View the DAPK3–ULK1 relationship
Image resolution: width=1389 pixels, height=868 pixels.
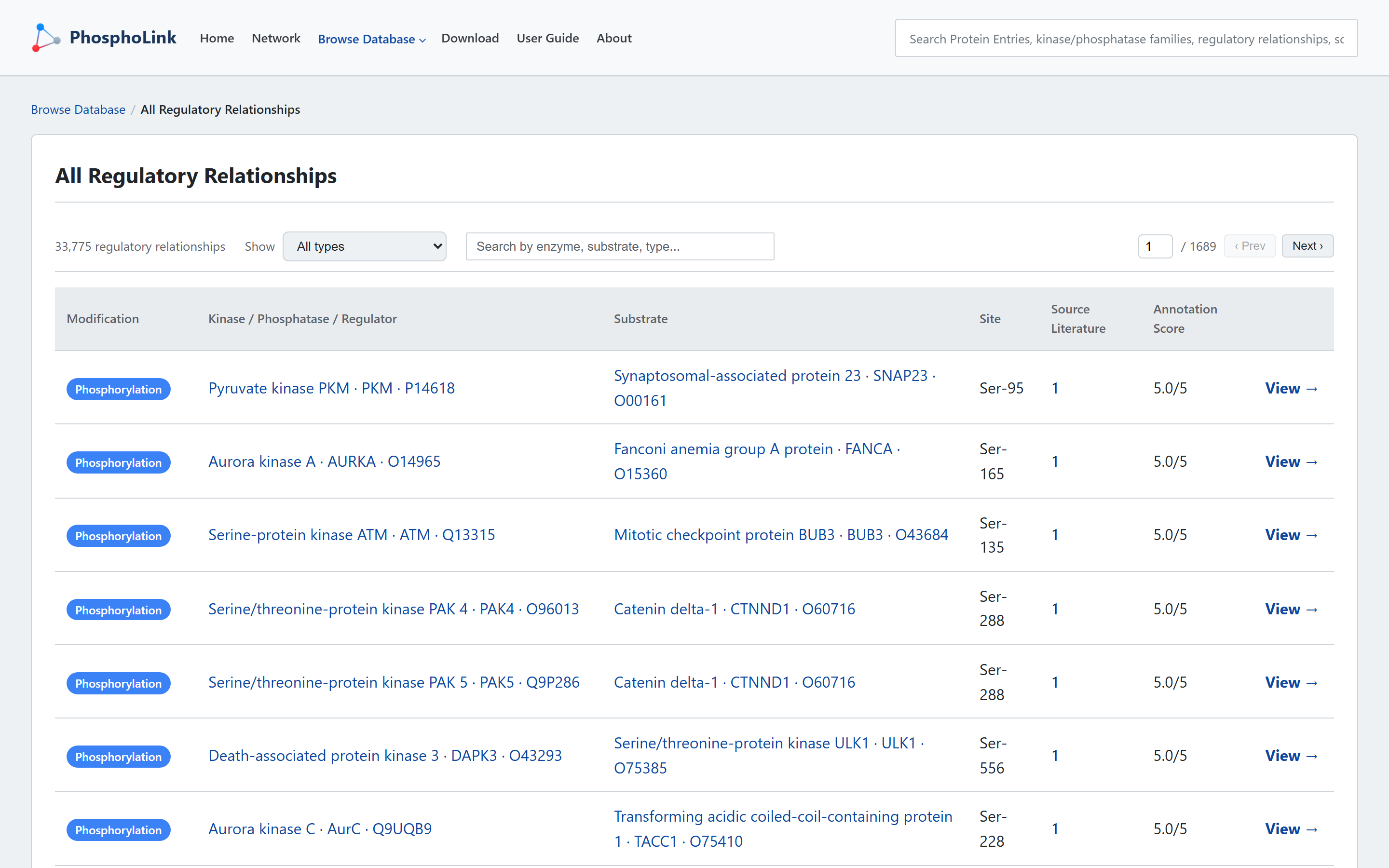(x=1291, y=756)
